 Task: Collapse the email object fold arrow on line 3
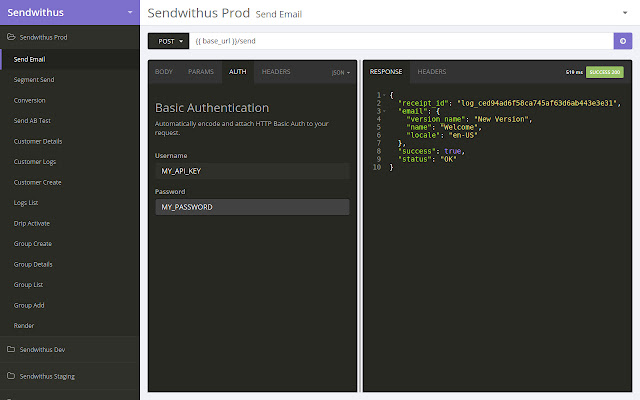(386, 111)
